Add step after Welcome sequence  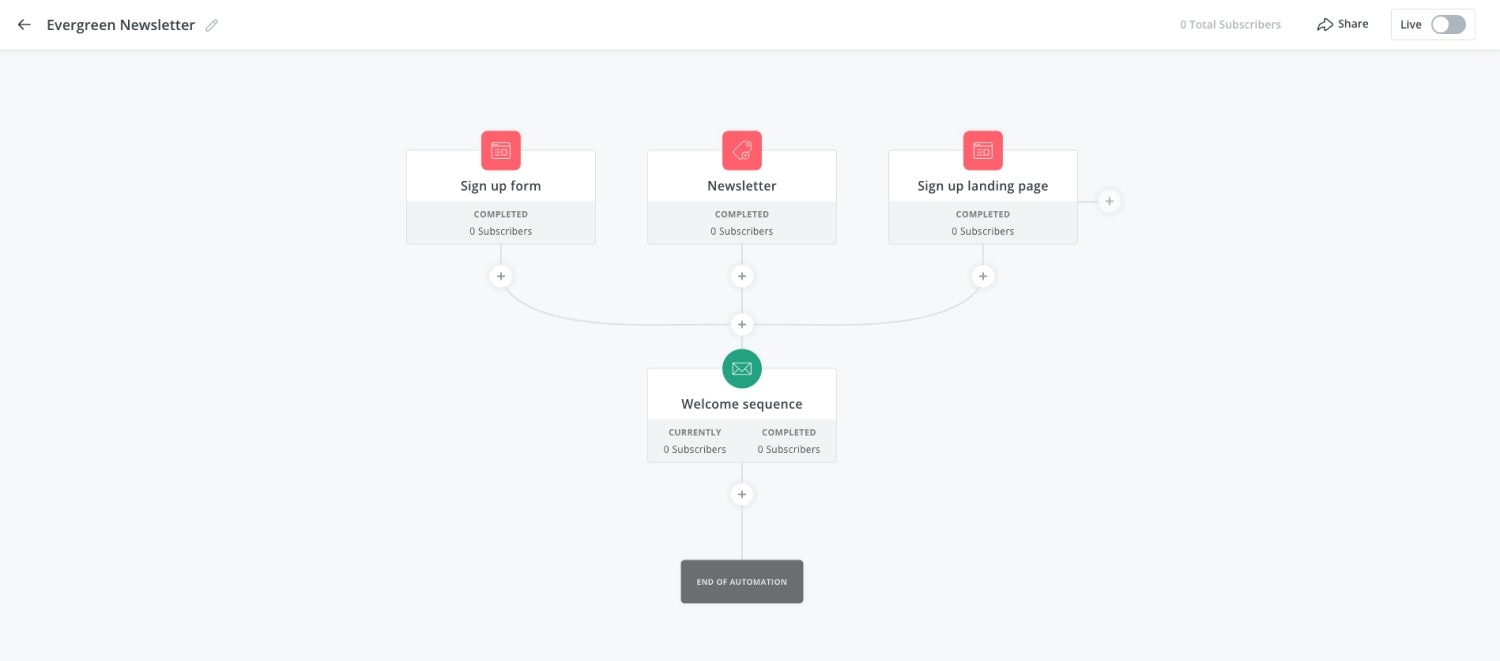coord(742,494)
